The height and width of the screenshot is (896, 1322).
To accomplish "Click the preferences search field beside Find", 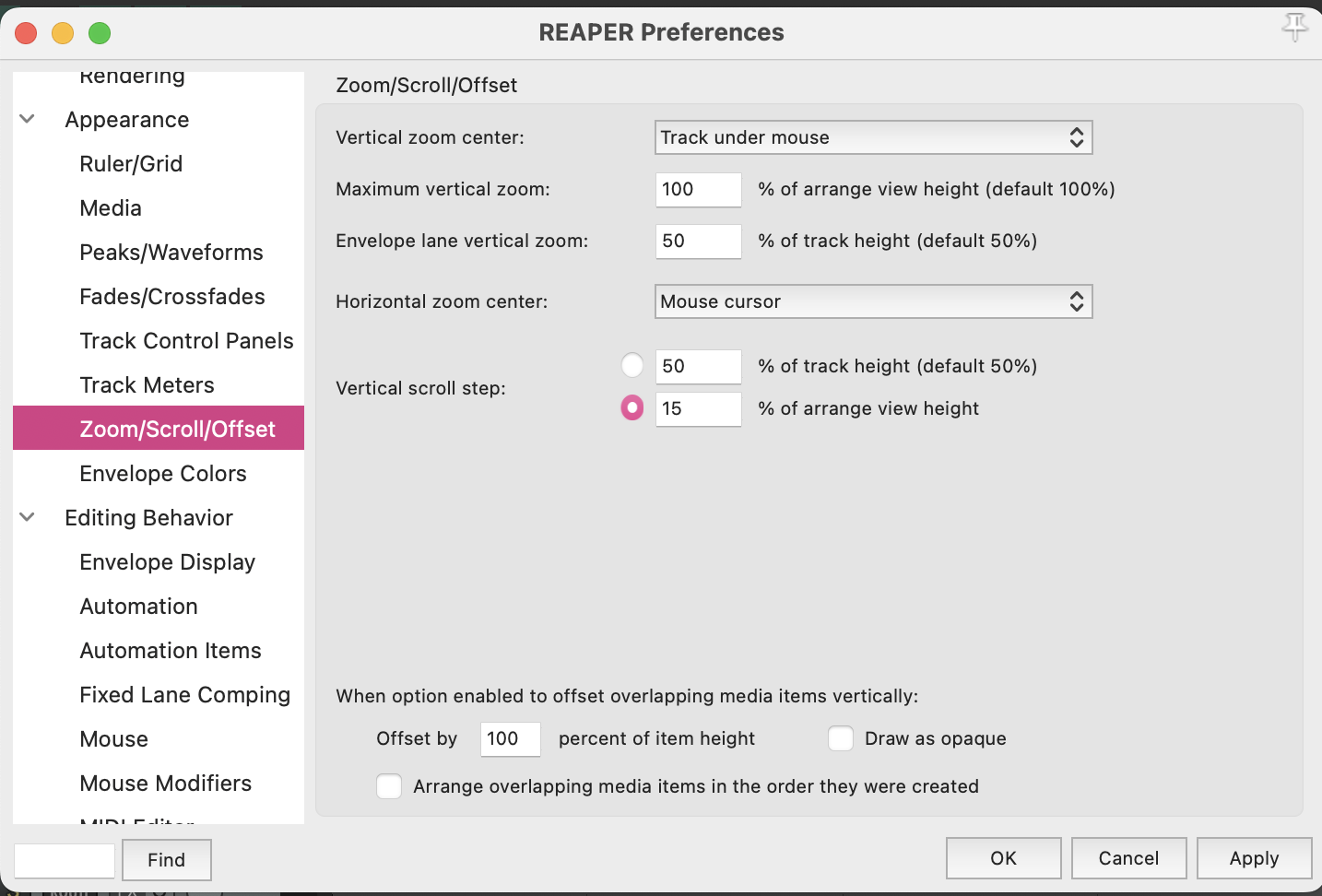I will 65,860.
